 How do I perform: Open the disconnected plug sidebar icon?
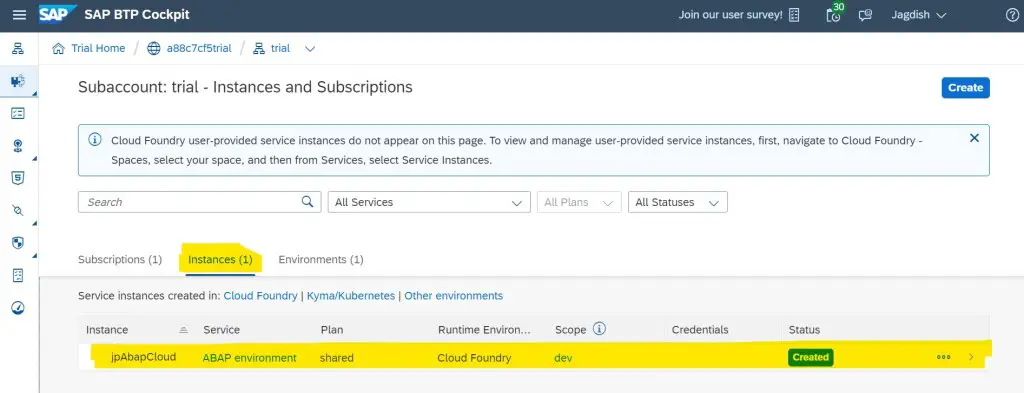18,210
